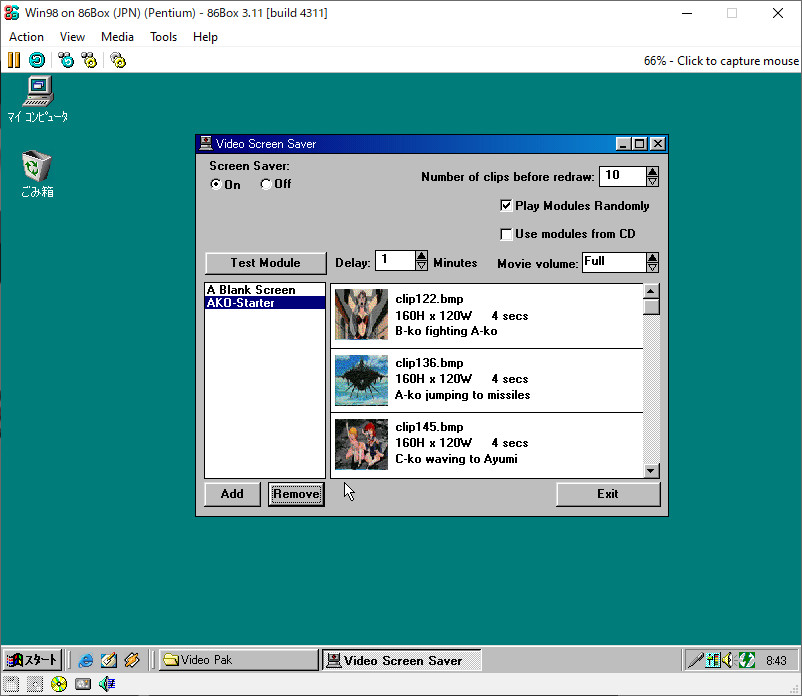Click the text 'A-ko jumping to missiles'
This screenshot has width=802, height=696.
point(462,395)
